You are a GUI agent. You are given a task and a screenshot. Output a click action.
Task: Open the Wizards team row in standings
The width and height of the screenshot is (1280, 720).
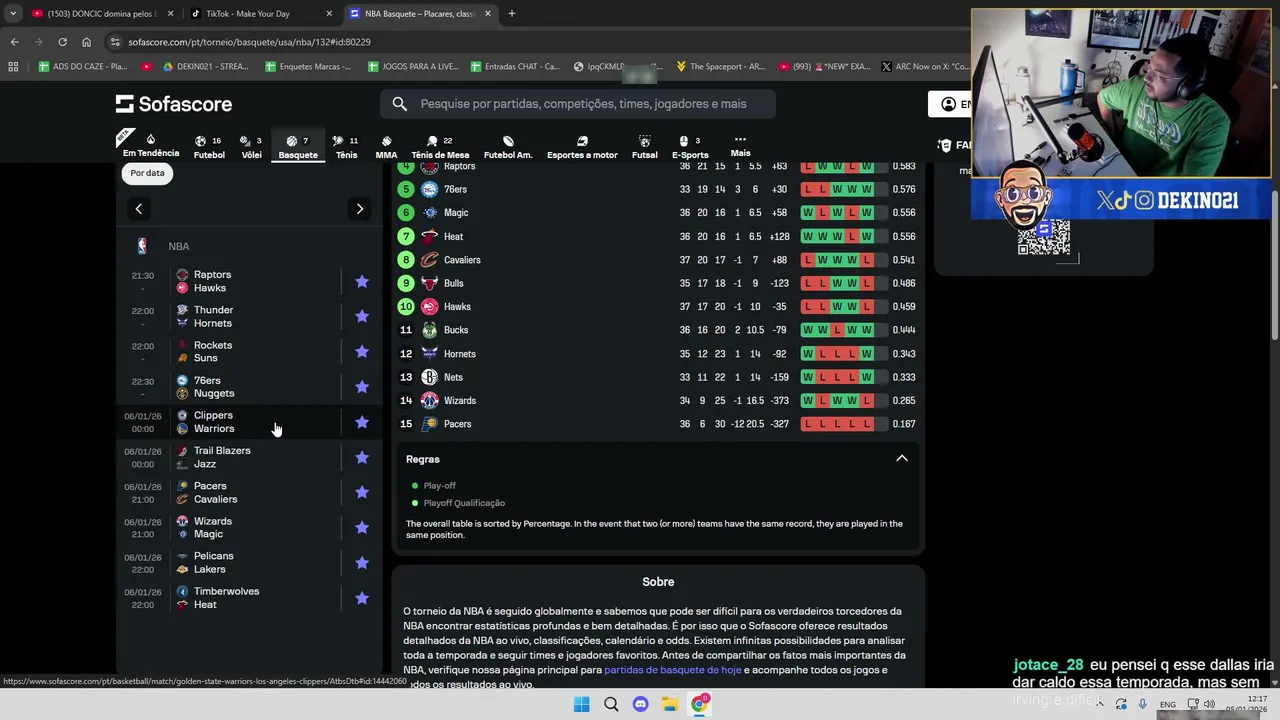[x=658, y=401]
